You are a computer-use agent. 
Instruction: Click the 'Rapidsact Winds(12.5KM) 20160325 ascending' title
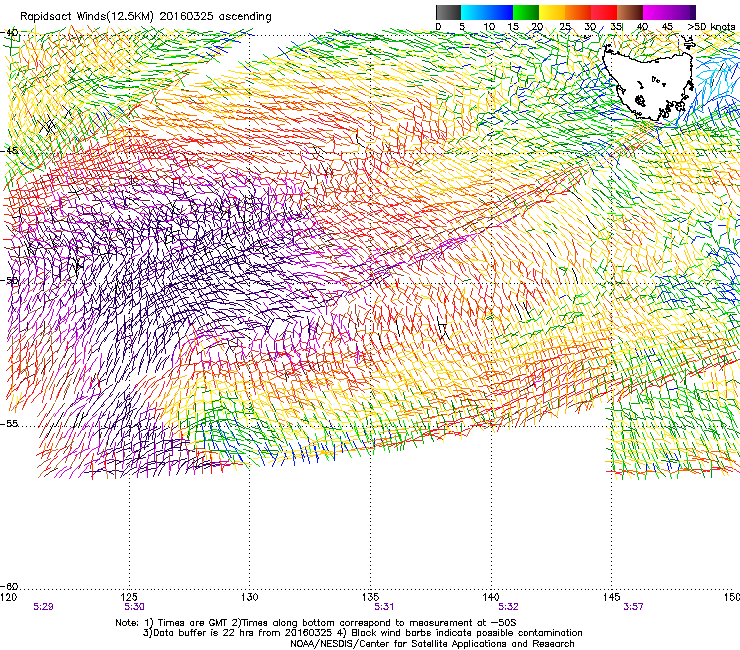coord(146,17)
